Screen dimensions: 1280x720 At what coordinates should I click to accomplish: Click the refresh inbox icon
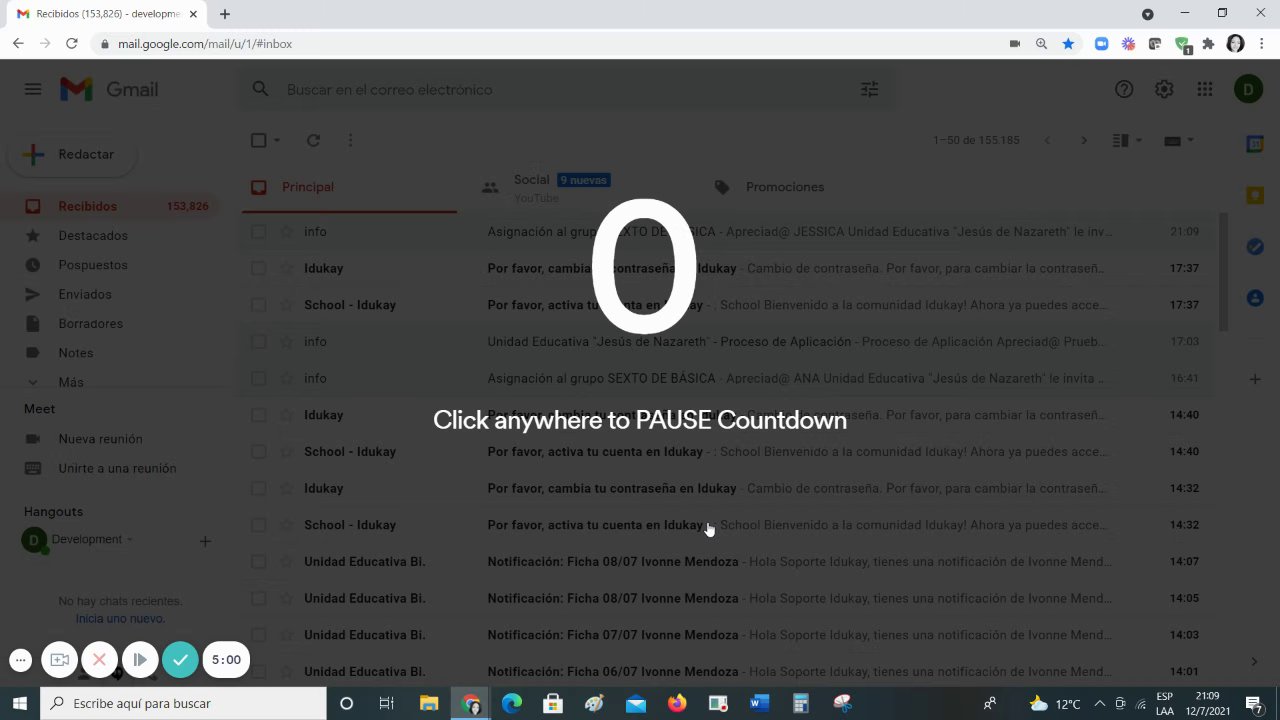[x=313, y=141]
